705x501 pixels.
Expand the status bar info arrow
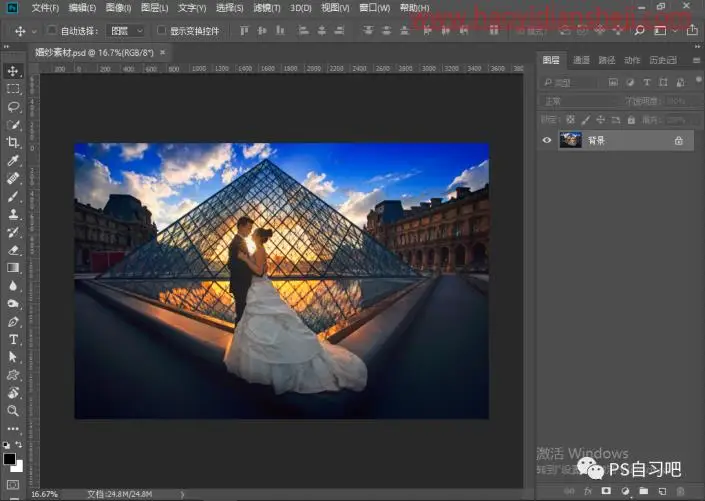(x=182, y=494)
